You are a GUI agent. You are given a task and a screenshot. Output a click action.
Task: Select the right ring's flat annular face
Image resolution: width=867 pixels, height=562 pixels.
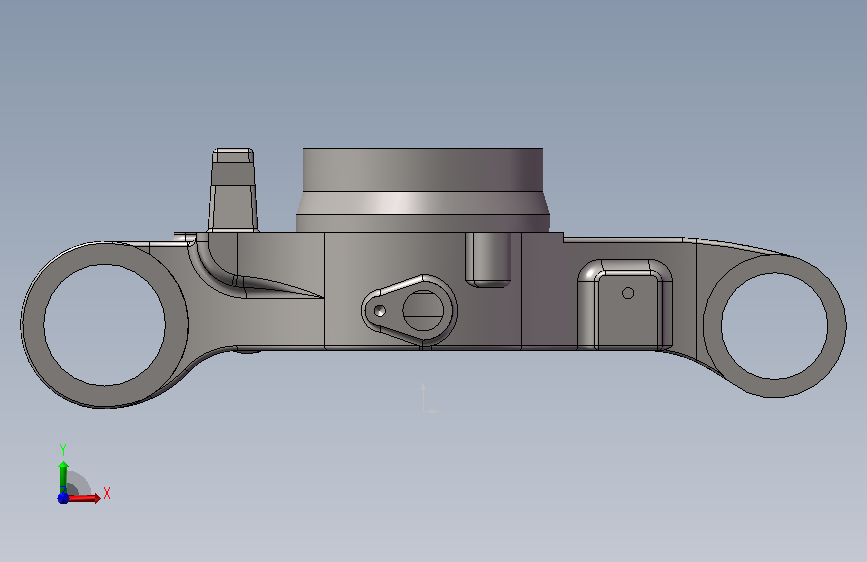click(837, 326)
